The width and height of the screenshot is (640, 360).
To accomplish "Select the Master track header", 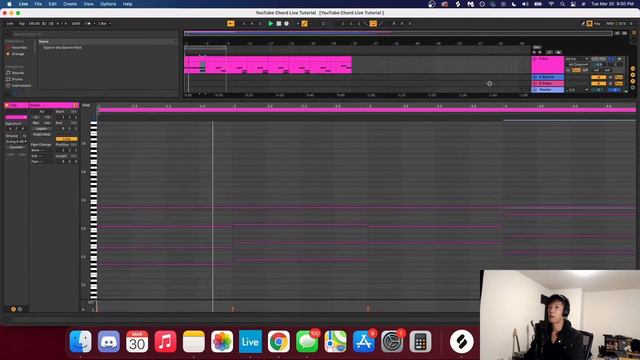I will coord(547,90).
